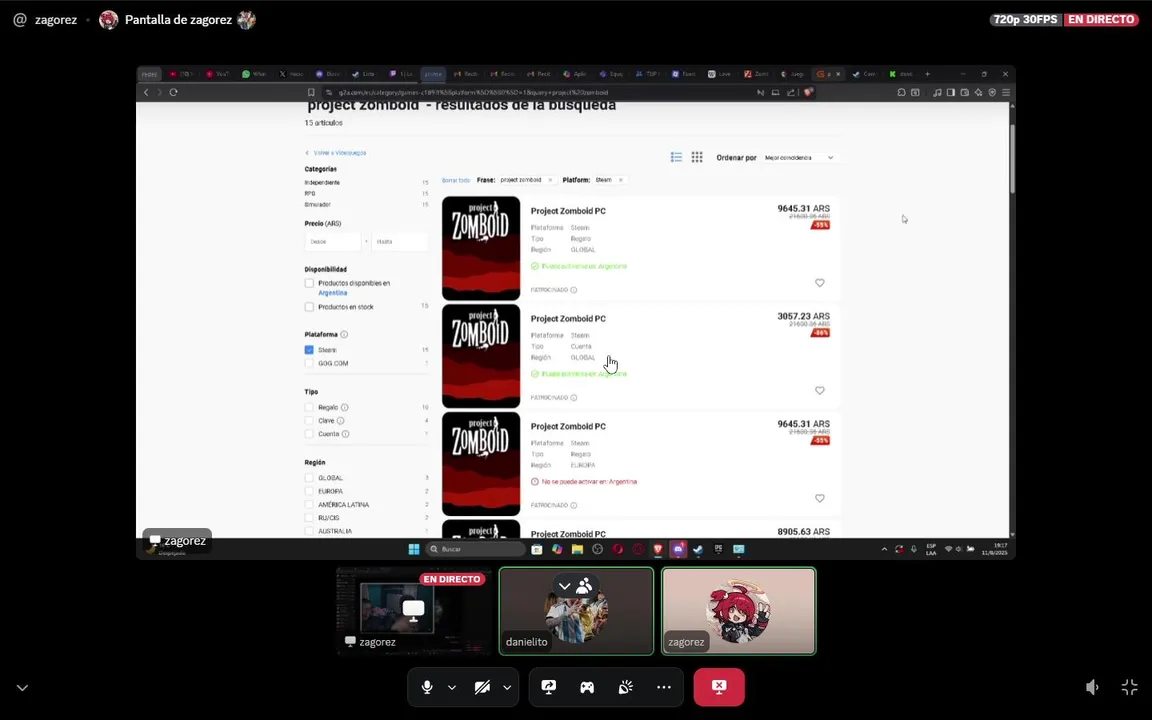Uncheck the Steam platform checkbox
1152x720 pixels.
pyautogui.click(x=309, y=350)
